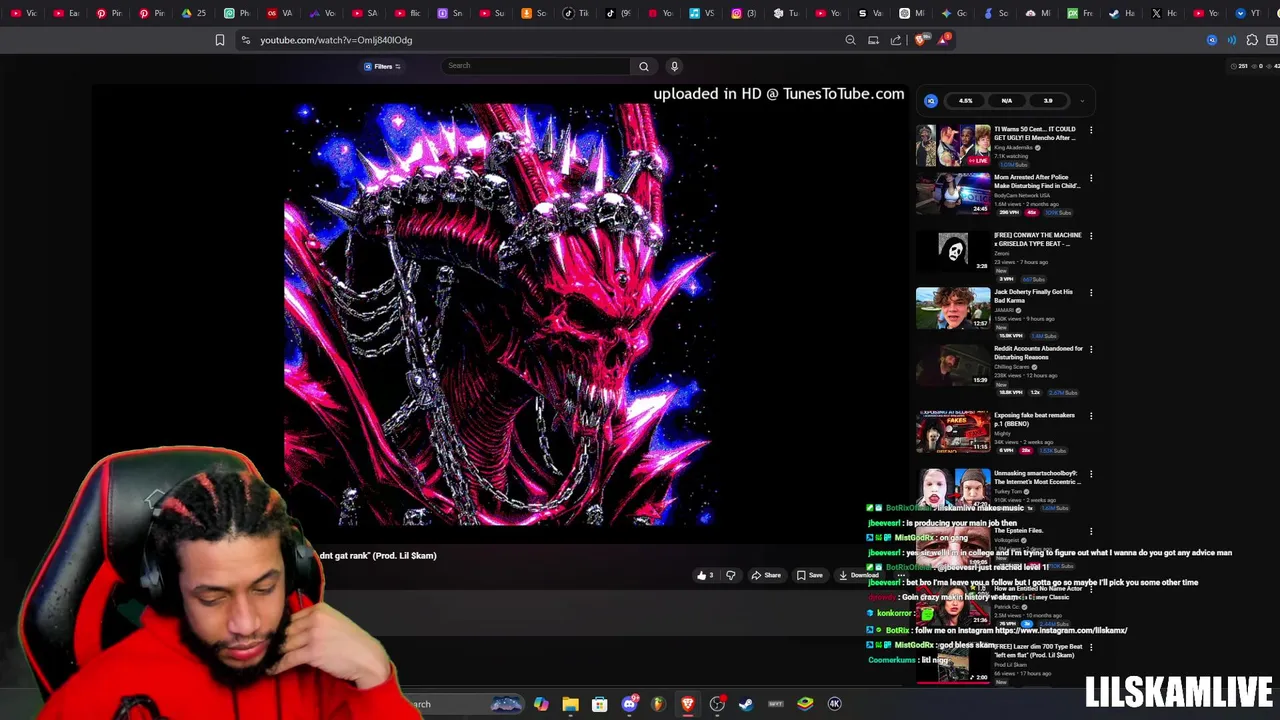Like the video with thumbs up
This screenshot has width=1280, height=720.
point(705,575)
